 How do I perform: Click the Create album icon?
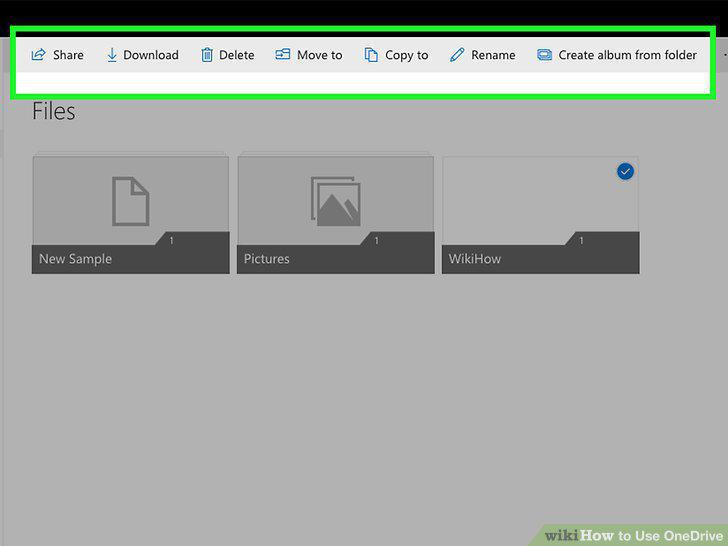544,55
